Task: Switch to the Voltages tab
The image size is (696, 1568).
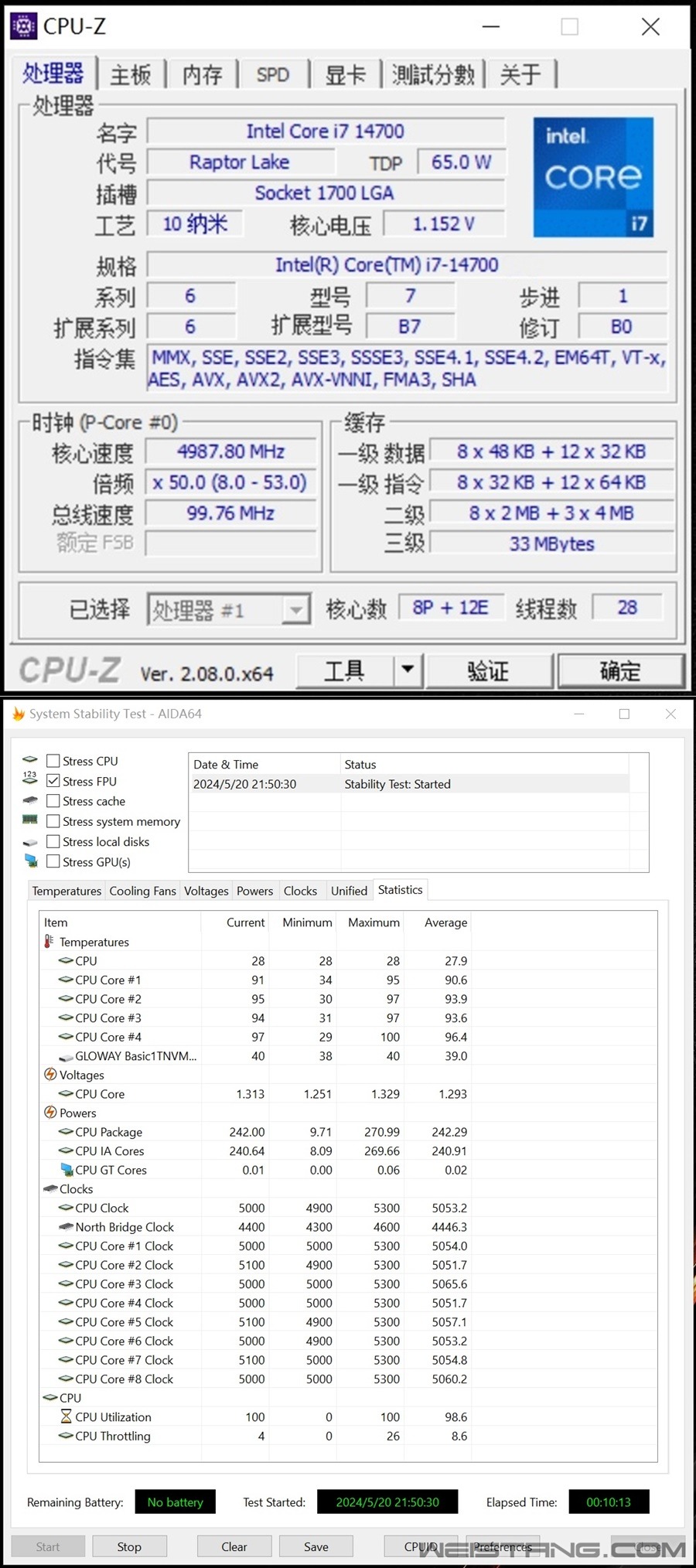Action: (206, 891)
